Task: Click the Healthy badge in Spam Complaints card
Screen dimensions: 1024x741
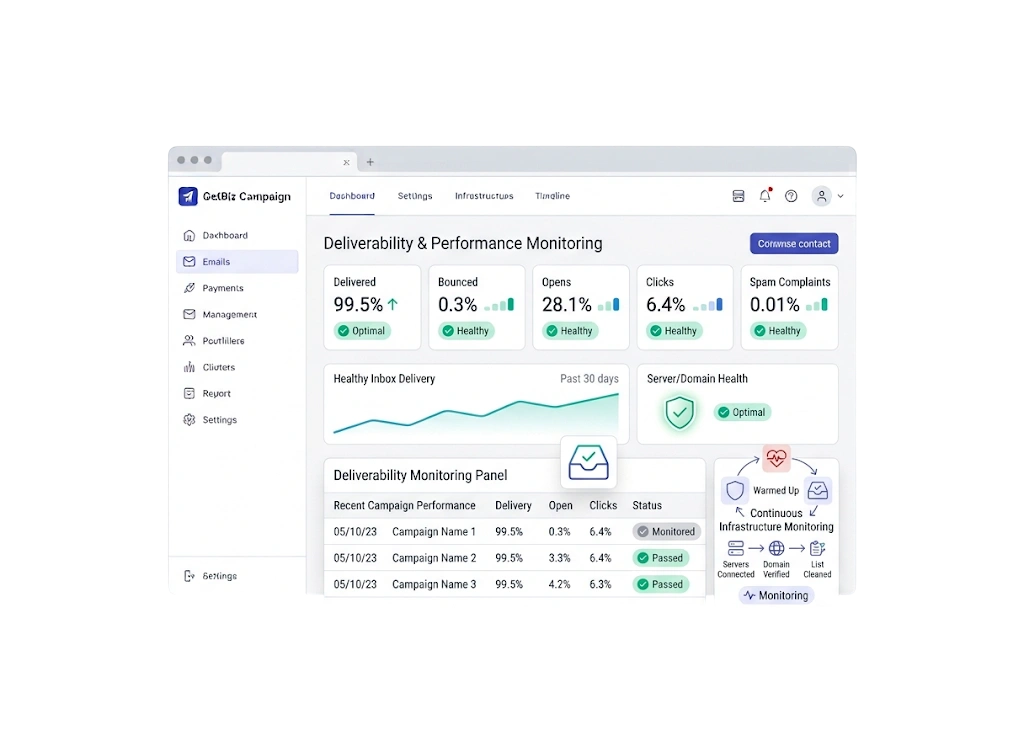Action: [778, 331]
